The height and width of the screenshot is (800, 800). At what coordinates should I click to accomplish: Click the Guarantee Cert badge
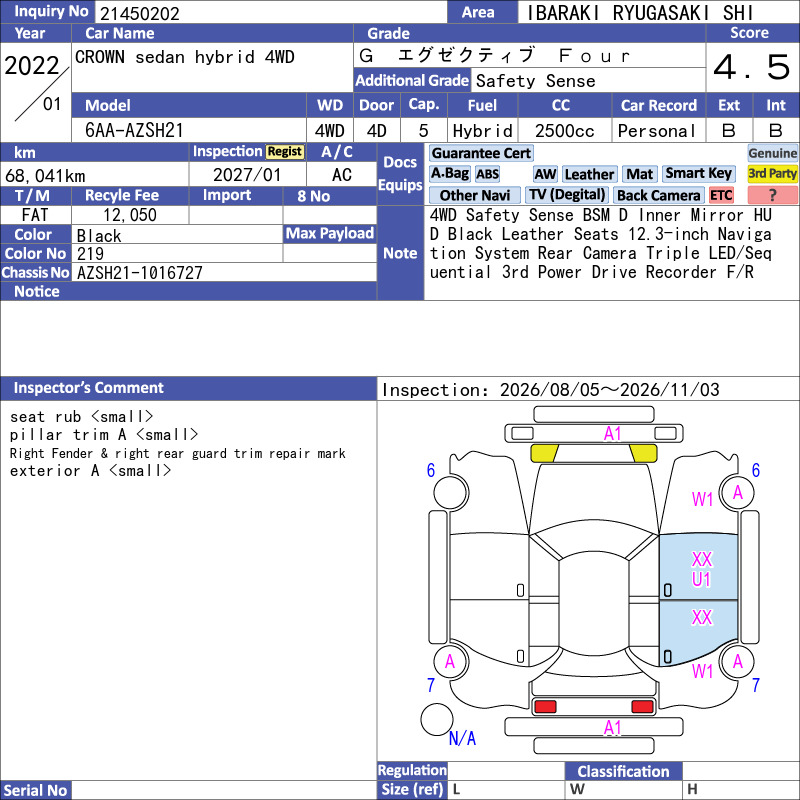tap(481, 153)
